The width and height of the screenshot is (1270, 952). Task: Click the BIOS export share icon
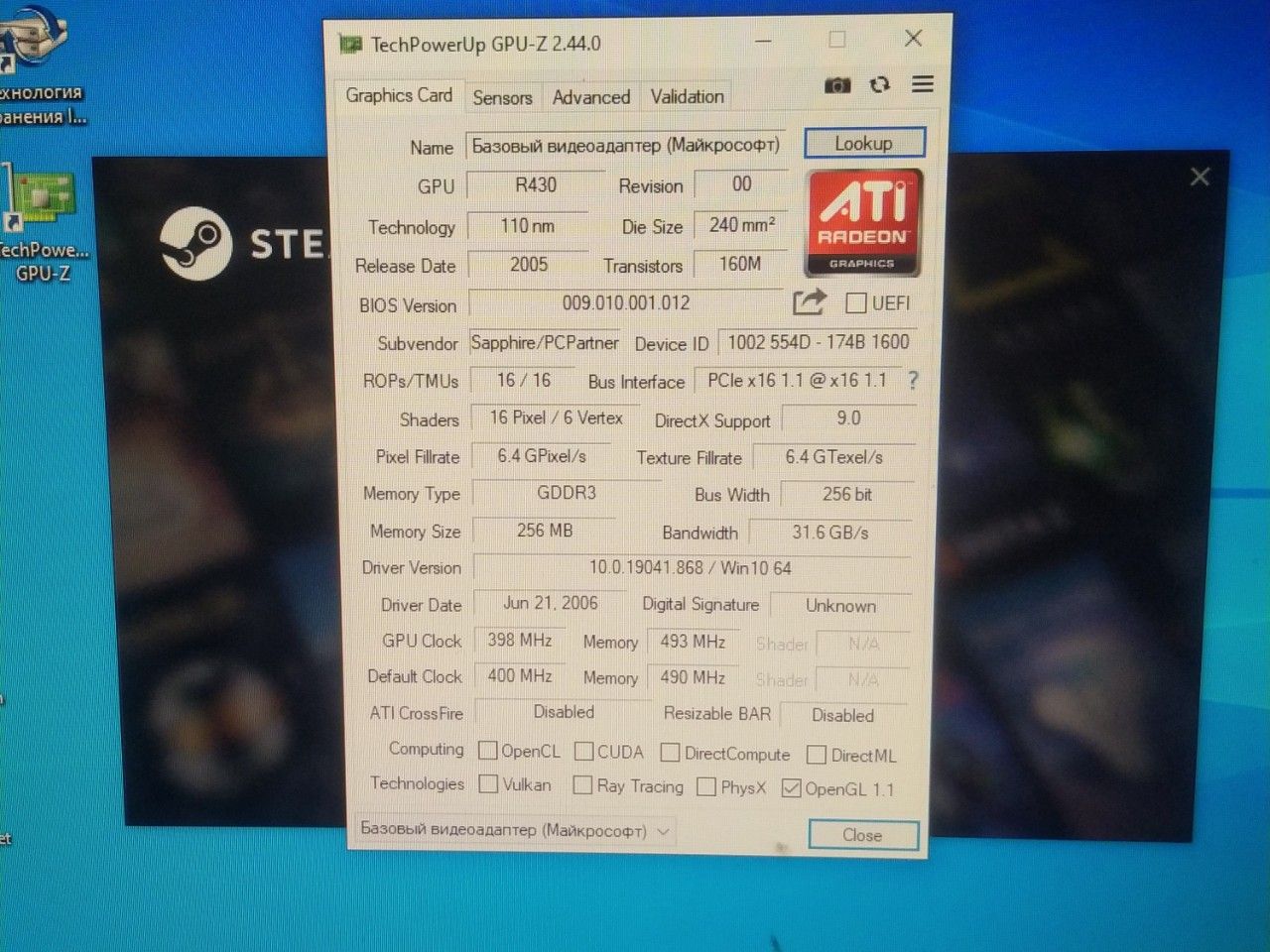[810, 301]
